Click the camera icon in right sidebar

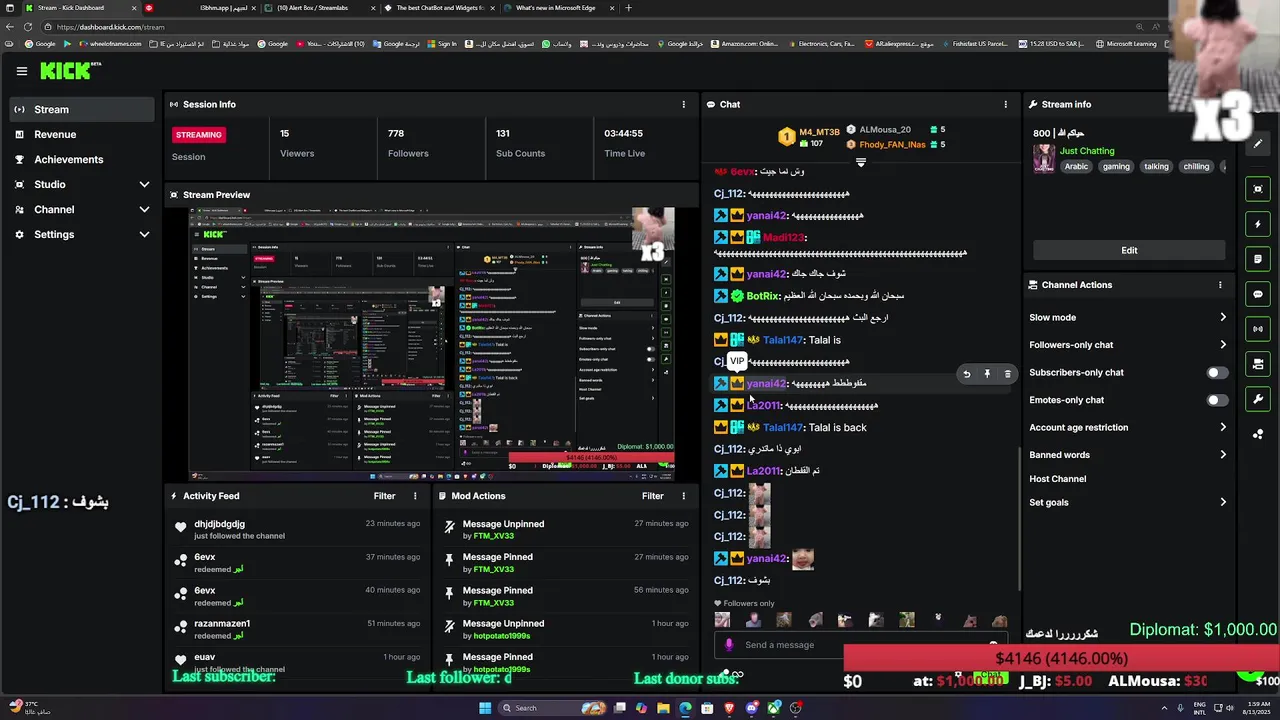[1258, 364]
